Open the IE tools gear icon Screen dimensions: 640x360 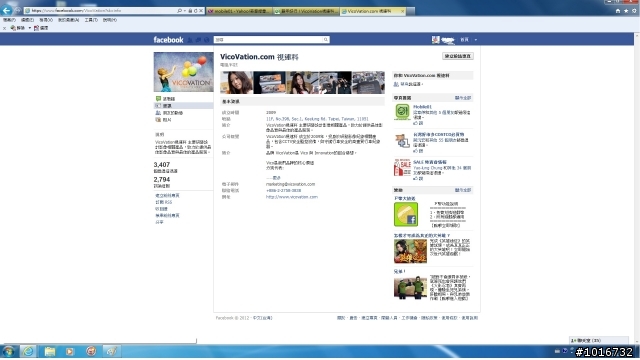pyautogui.click(x=634, y=11)
